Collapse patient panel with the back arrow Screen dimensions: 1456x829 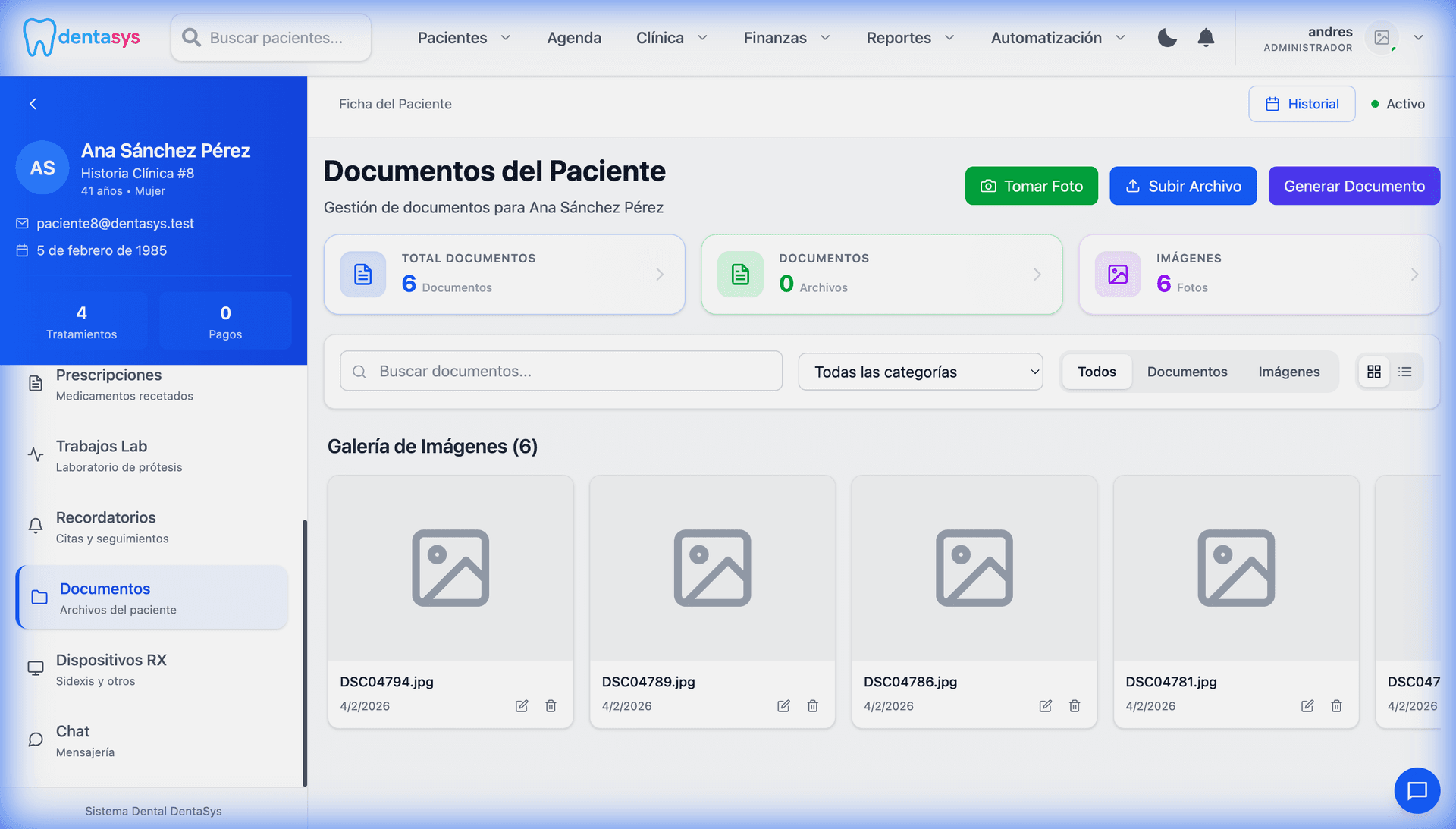coord(33,104)
